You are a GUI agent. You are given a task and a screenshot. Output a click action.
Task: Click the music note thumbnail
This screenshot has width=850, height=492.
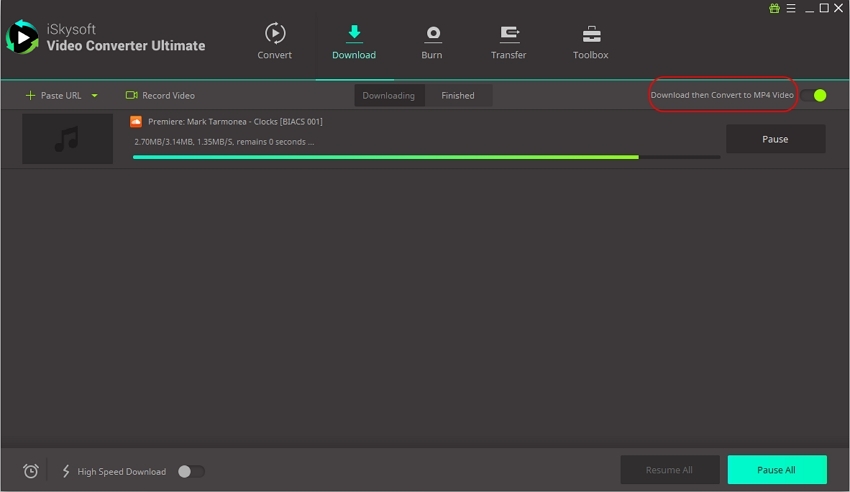(67, 139)
